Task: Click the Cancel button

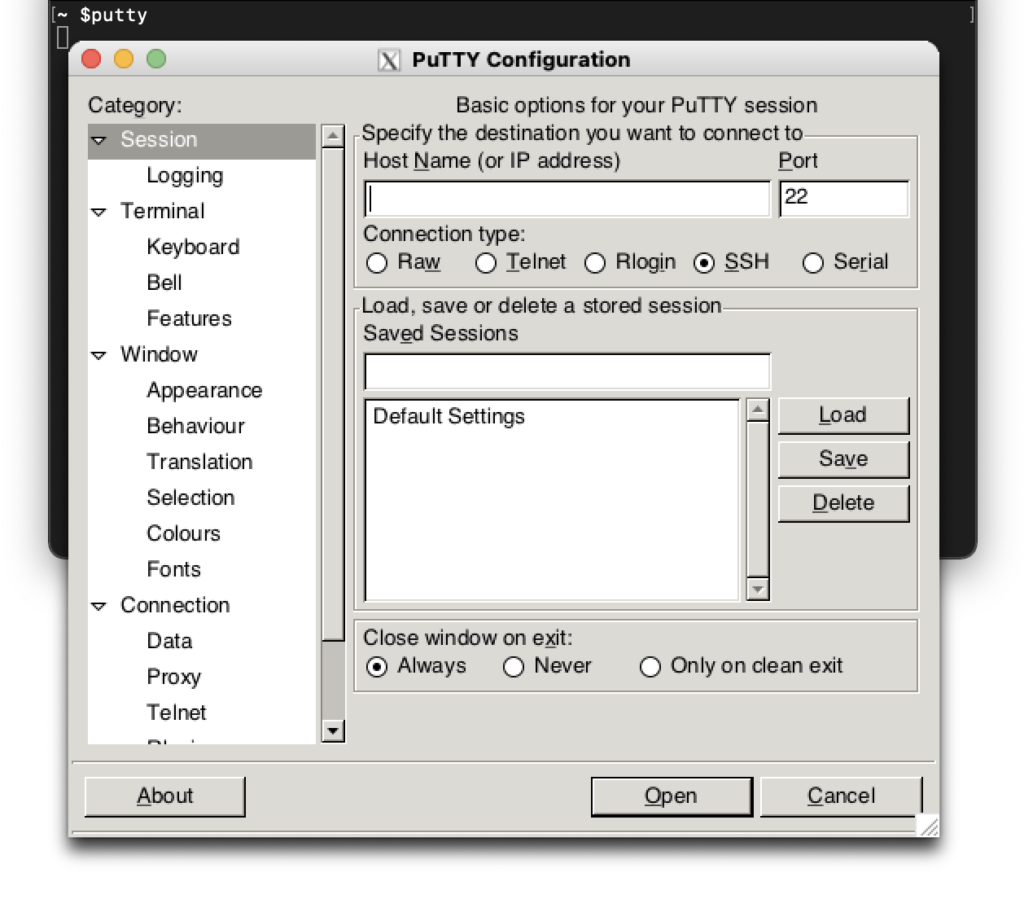Action: coord(841,796)
